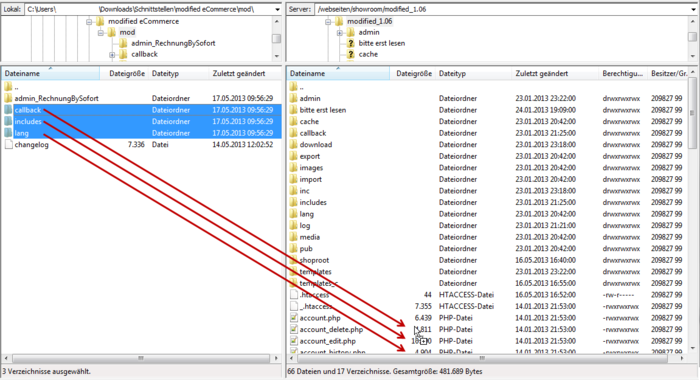
Task: Click the 'admin_RechnungBySofort' folder icon in local list
Action: [x=8, y=98]
